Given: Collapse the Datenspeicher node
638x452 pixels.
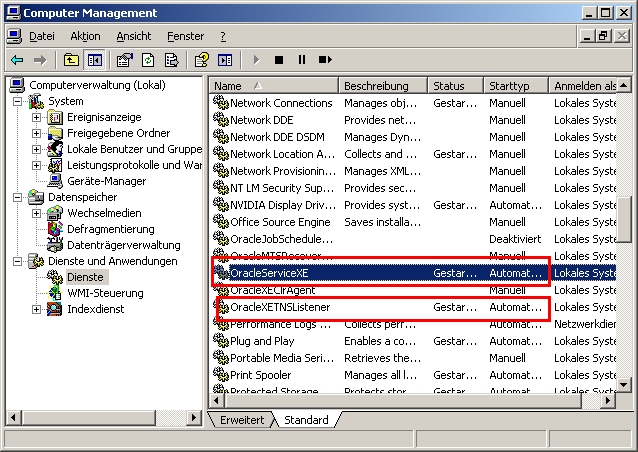Looking at the screenshot, I should (17, 197).
